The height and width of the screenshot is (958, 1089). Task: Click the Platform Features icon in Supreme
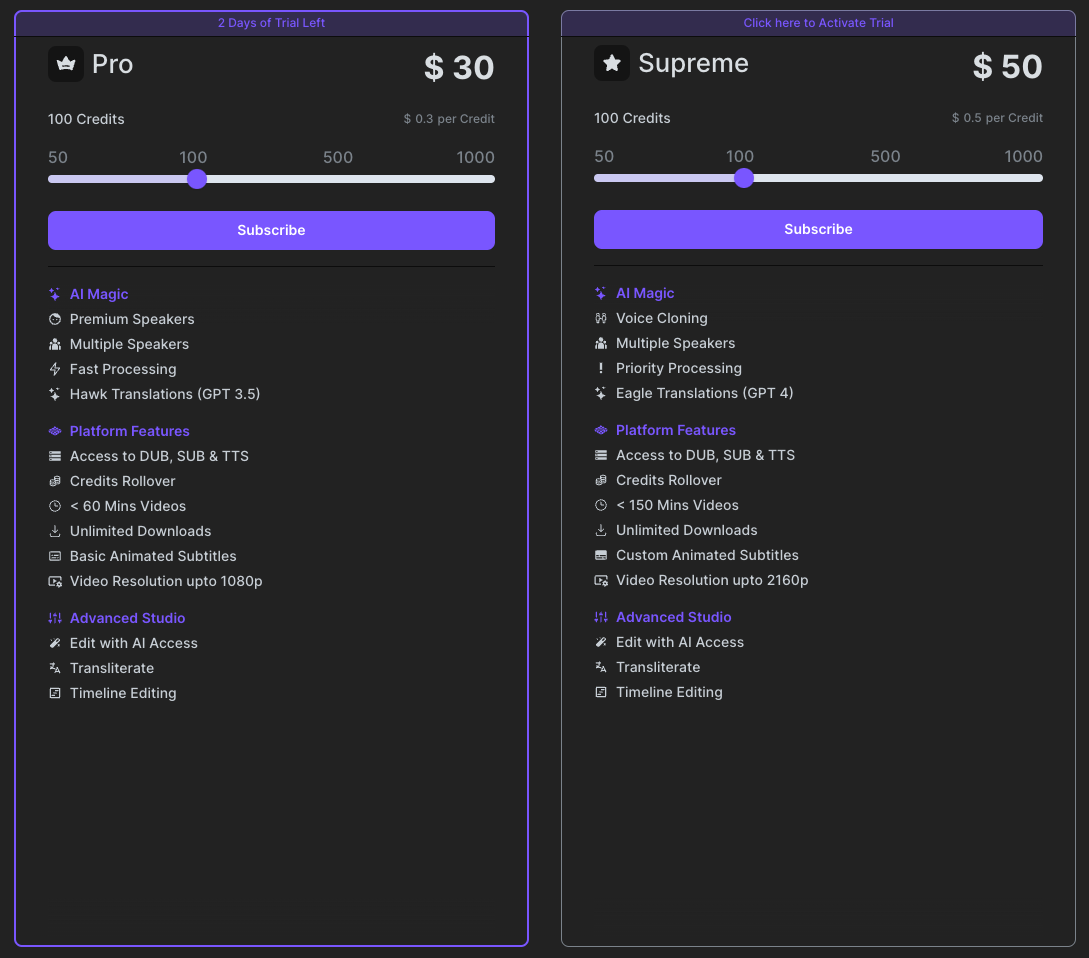(602, 430)
